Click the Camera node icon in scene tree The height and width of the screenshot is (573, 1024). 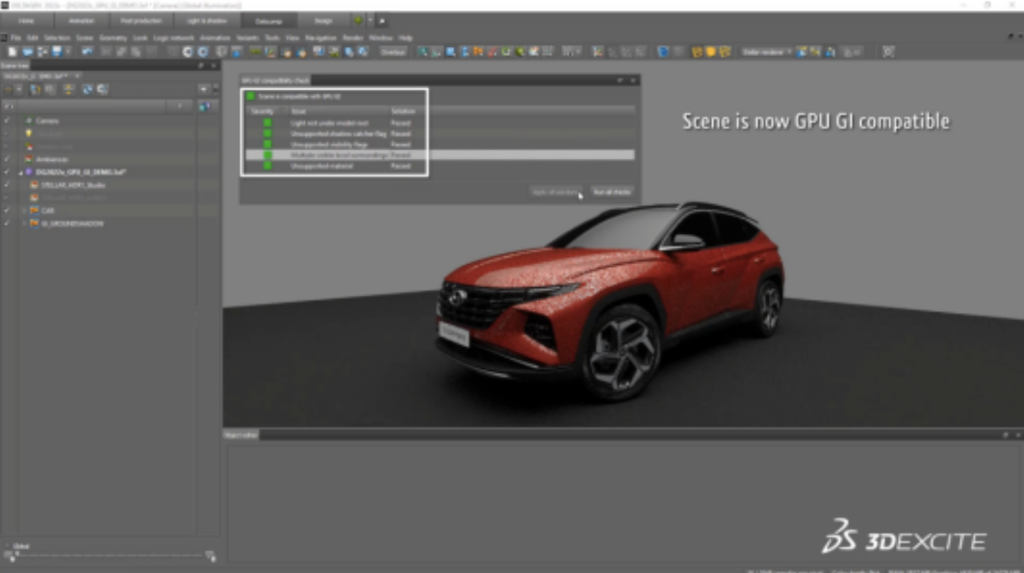coord(29,120)
